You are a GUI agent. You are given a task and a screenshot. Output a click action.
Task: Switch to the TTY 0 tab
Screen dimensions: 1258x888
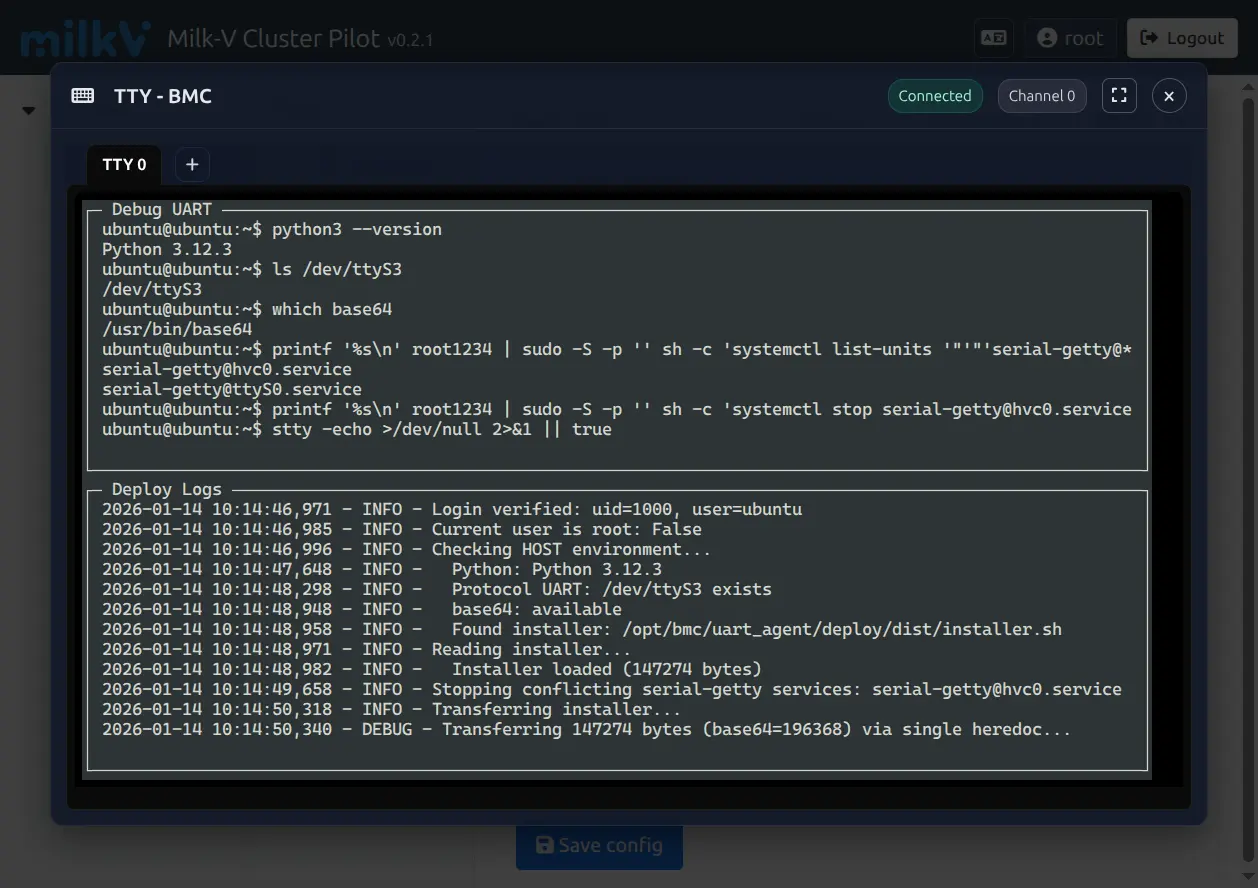click(124, 164)
